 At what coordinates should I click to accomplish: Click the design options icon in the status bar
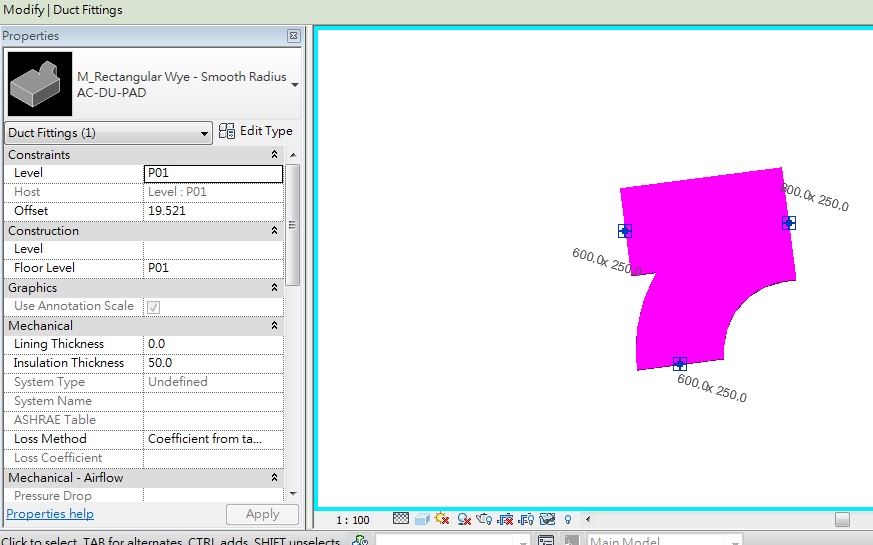pyautogui.click(x=546, y=540)
